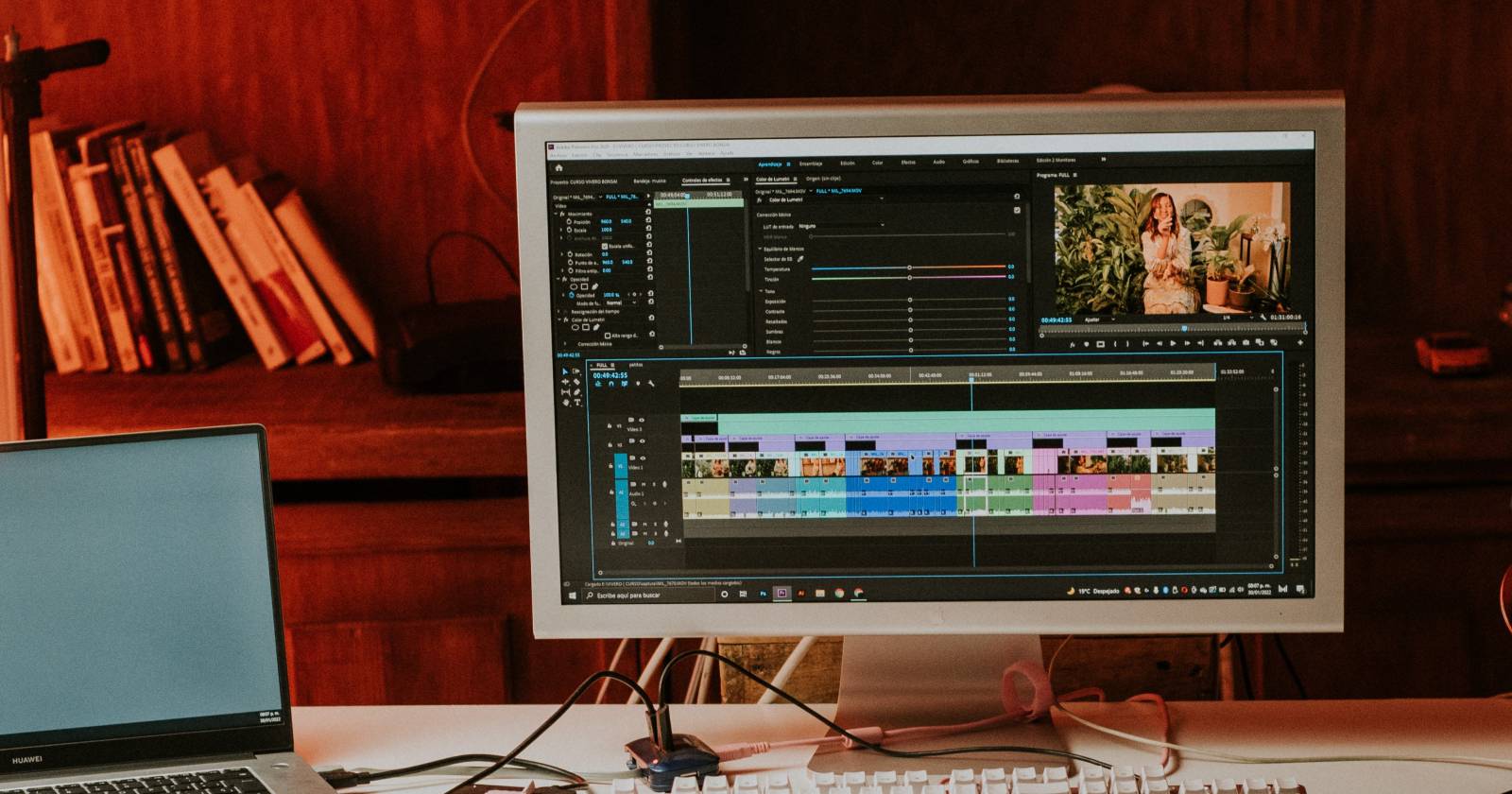The height and width of the screenshot is (794, 1512).
Task: Show more workspaces with the overflow chevron
Action: pos(1103,160)
